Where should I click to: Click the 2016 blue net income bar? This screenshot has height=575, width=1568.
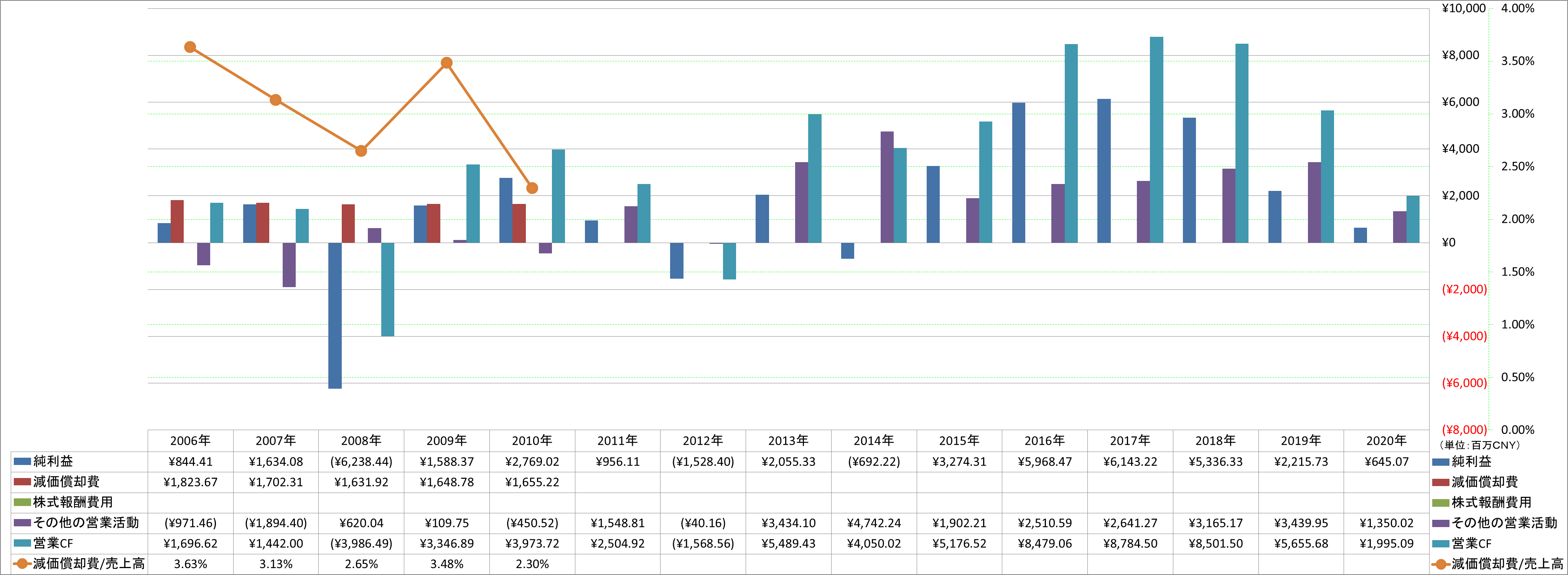pyautogui.click(x=1018, y=173)
